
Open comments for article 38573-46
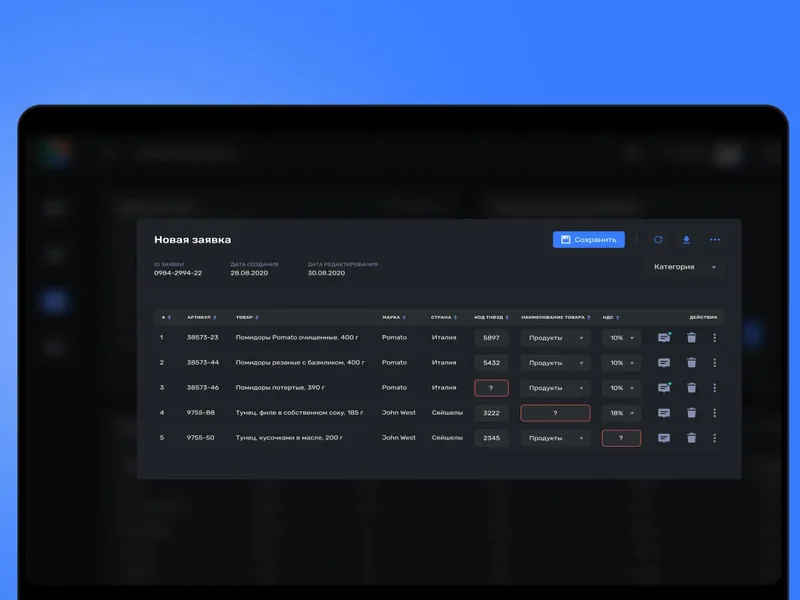[664, 388]
